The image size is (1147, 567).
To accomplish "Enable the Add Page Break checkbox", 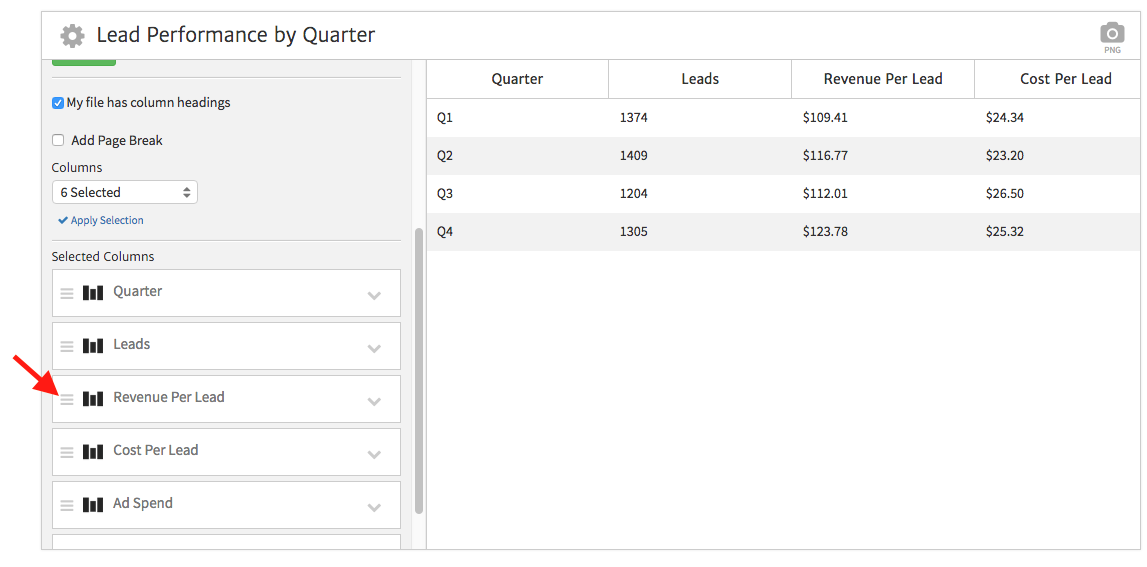I will point(58,141).
